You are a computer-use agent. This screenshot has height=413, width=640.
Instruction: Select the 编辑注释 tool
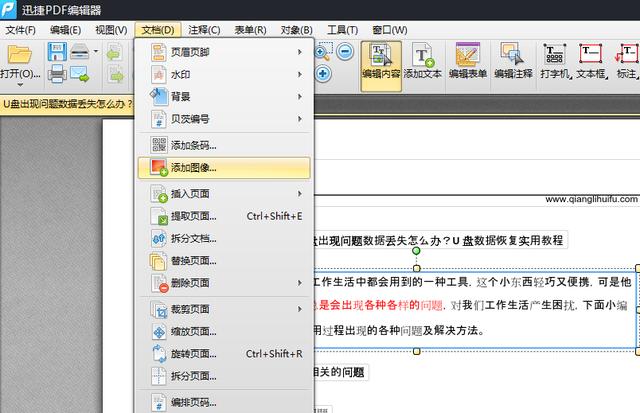(513, 61)
